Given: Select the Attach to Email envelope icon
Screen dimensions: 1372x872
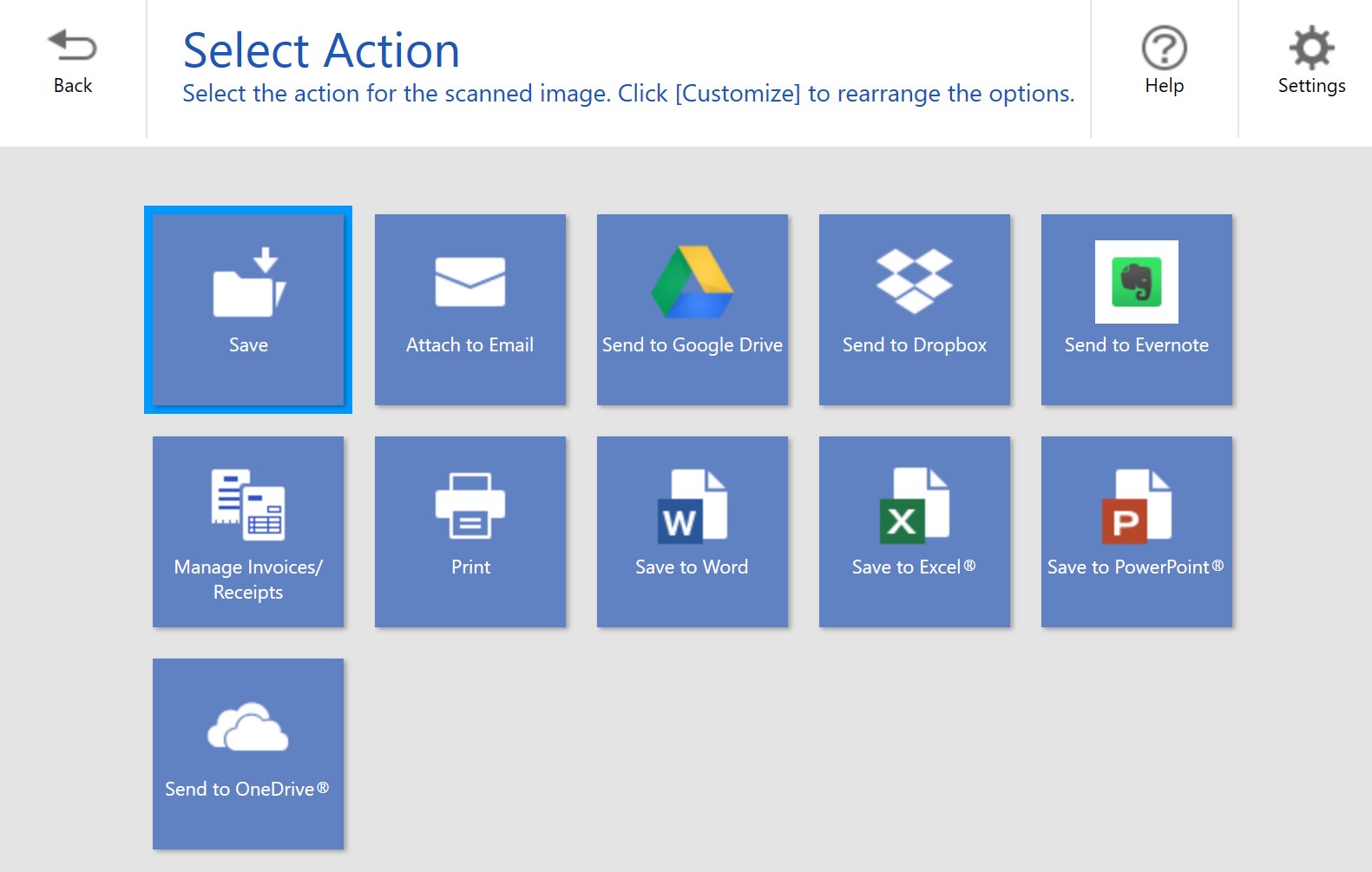Looking at the screenshot, I should 469,282.
